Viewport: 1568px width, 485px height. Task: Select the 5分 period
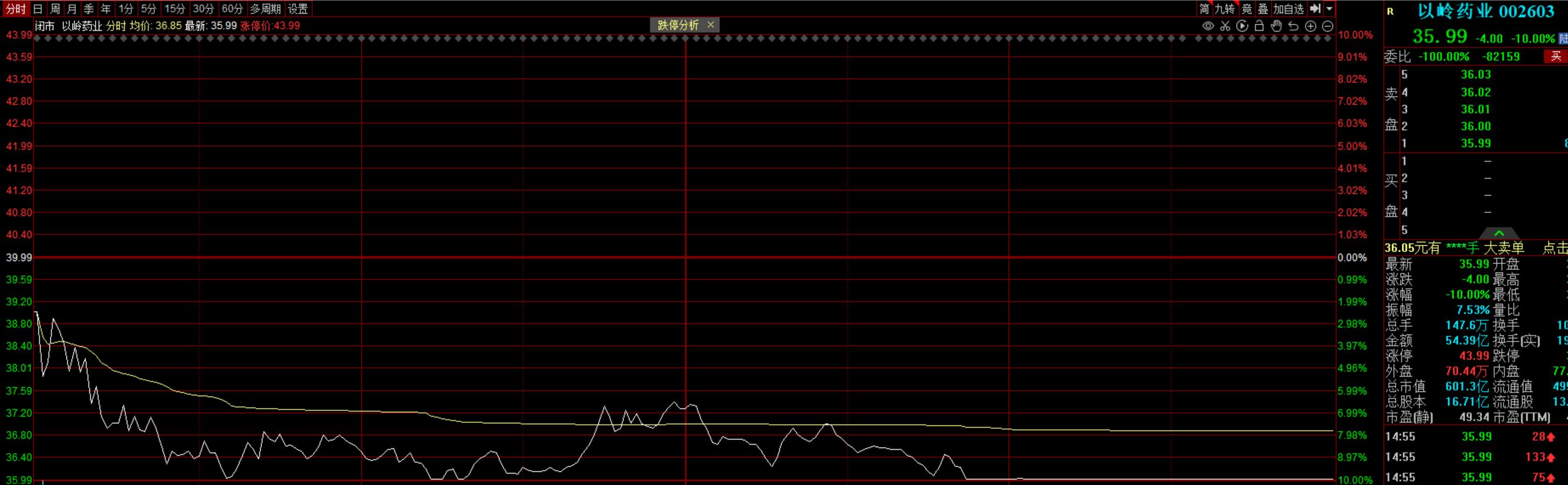tap(148, 8)
